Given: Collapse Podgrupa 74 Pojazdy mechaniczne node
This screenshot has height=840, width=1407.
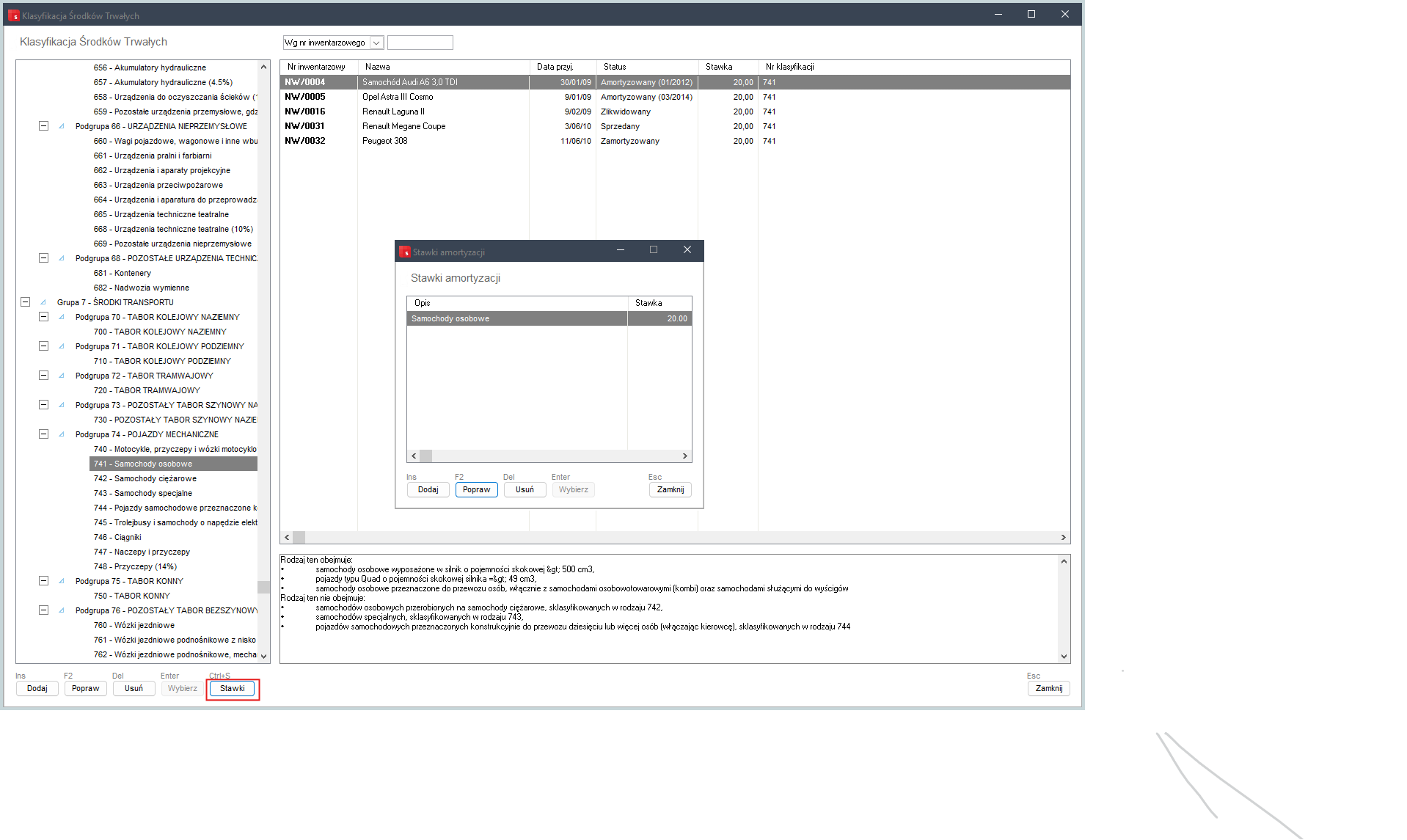Looking at the screenshot, I should tap(43, 434).
